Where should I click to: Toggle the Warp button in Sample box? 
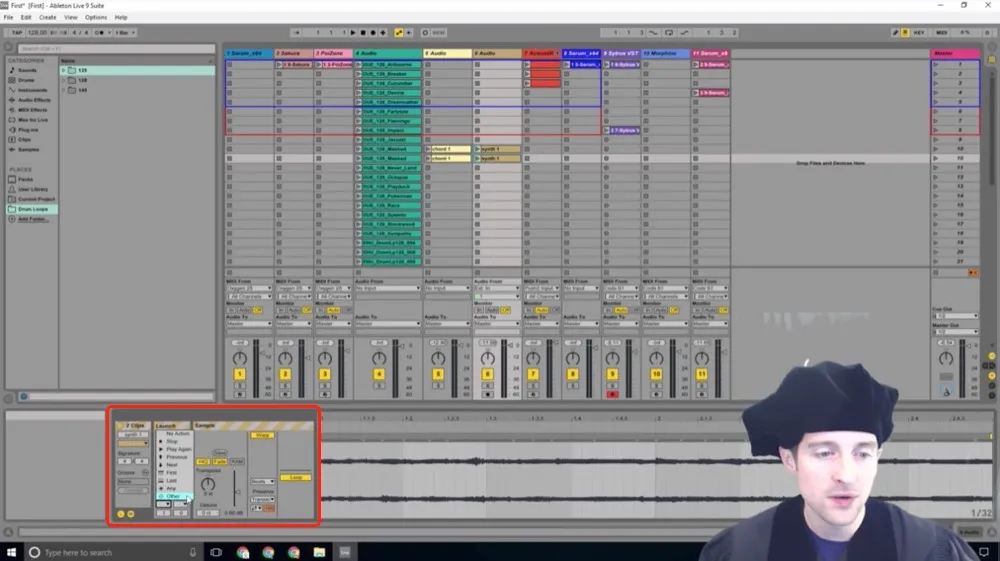point(263,435)
